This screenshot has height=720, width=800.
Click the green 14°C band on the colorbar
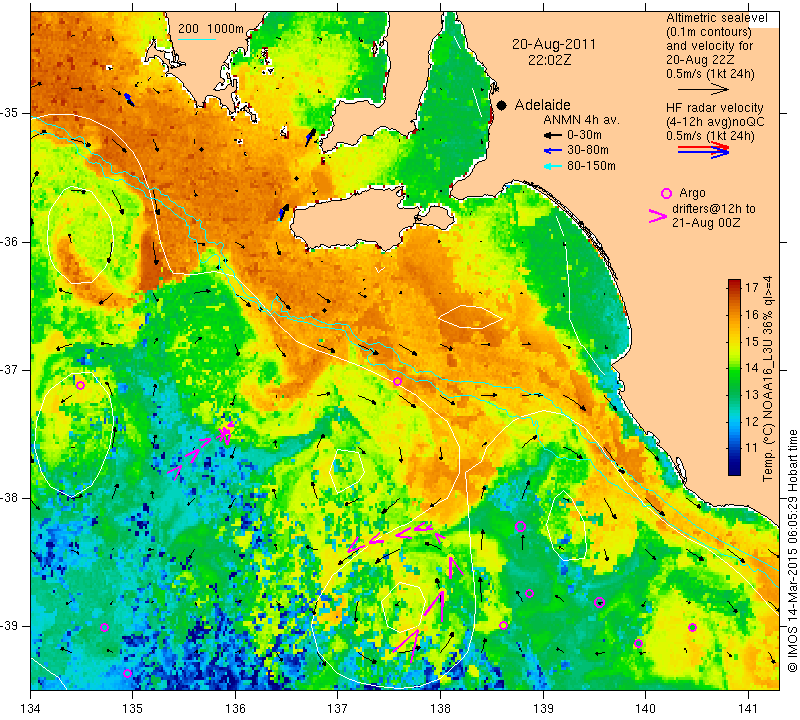tap(734, 367)
